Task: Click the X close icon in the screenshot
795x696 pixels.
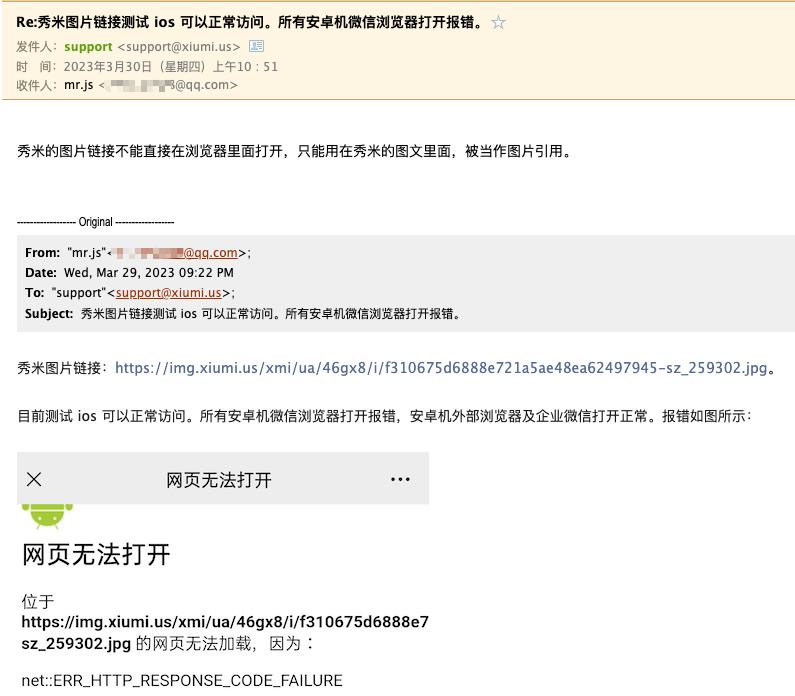Action: [x=34, y=479]
